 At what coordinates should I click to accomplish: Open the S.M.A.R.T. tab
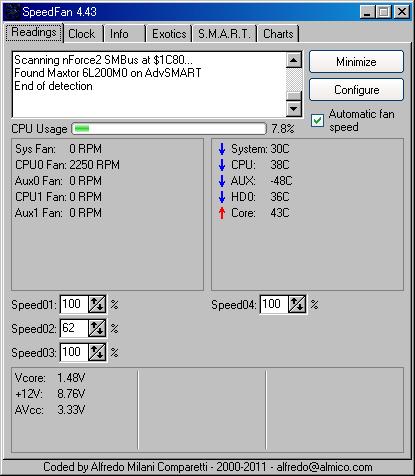[224, 34]
